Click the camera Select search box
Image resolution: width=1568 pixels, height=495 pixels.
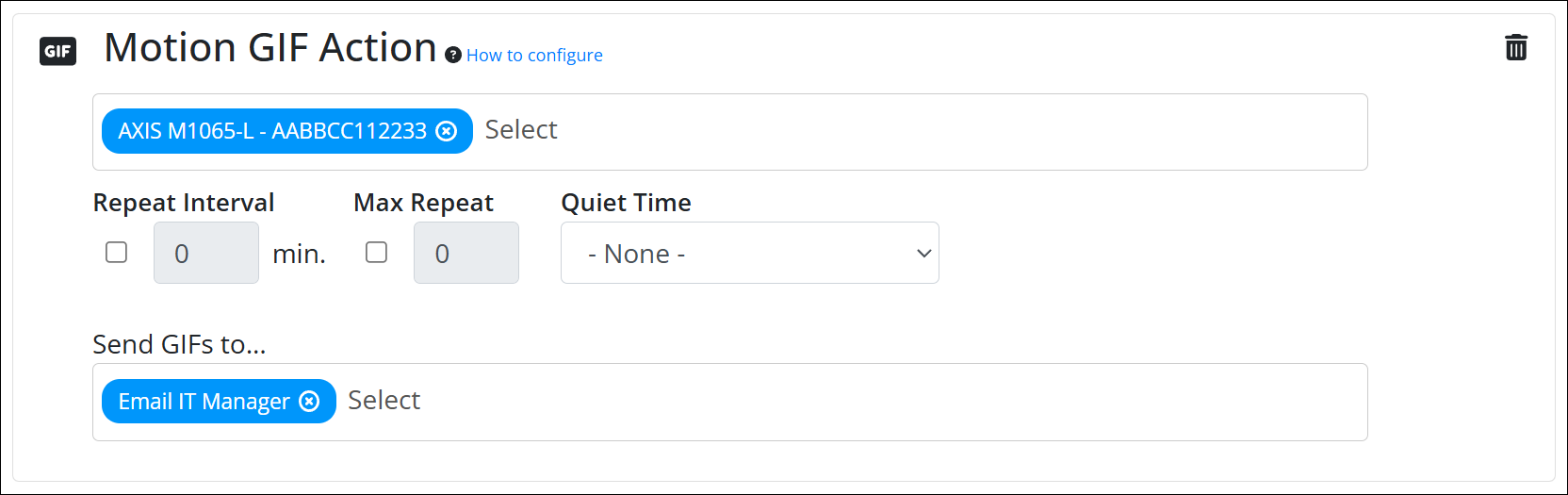coord(521,130)
